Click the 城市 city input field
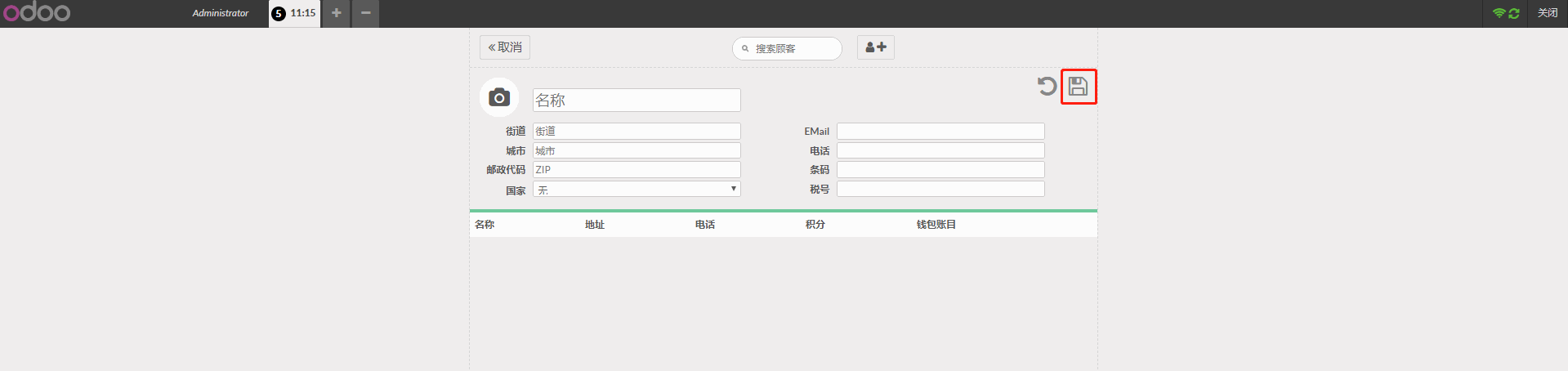The height and width of the screenshot is (371, 1568). pos(637,150)
